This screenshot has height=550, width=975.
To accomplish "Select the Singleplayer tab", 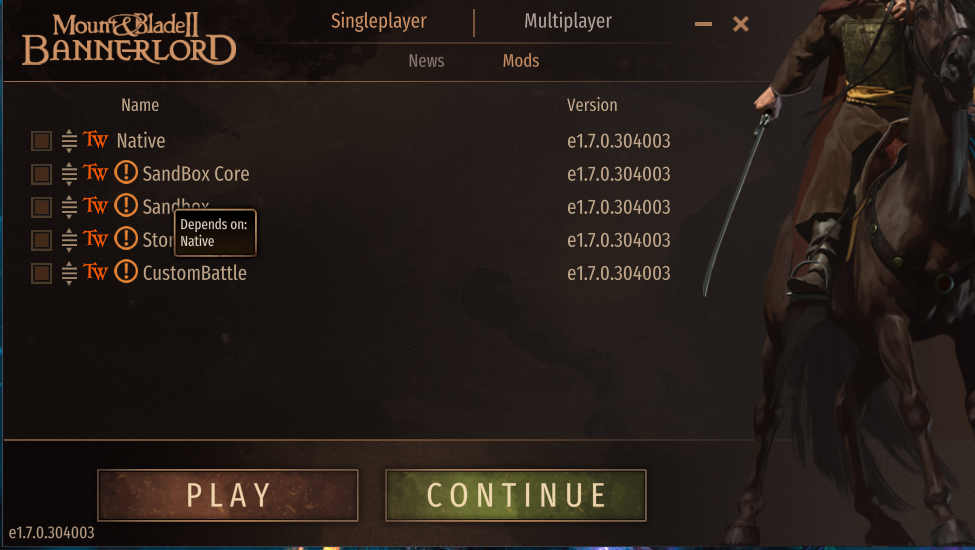I will click(x=379, y=21).
